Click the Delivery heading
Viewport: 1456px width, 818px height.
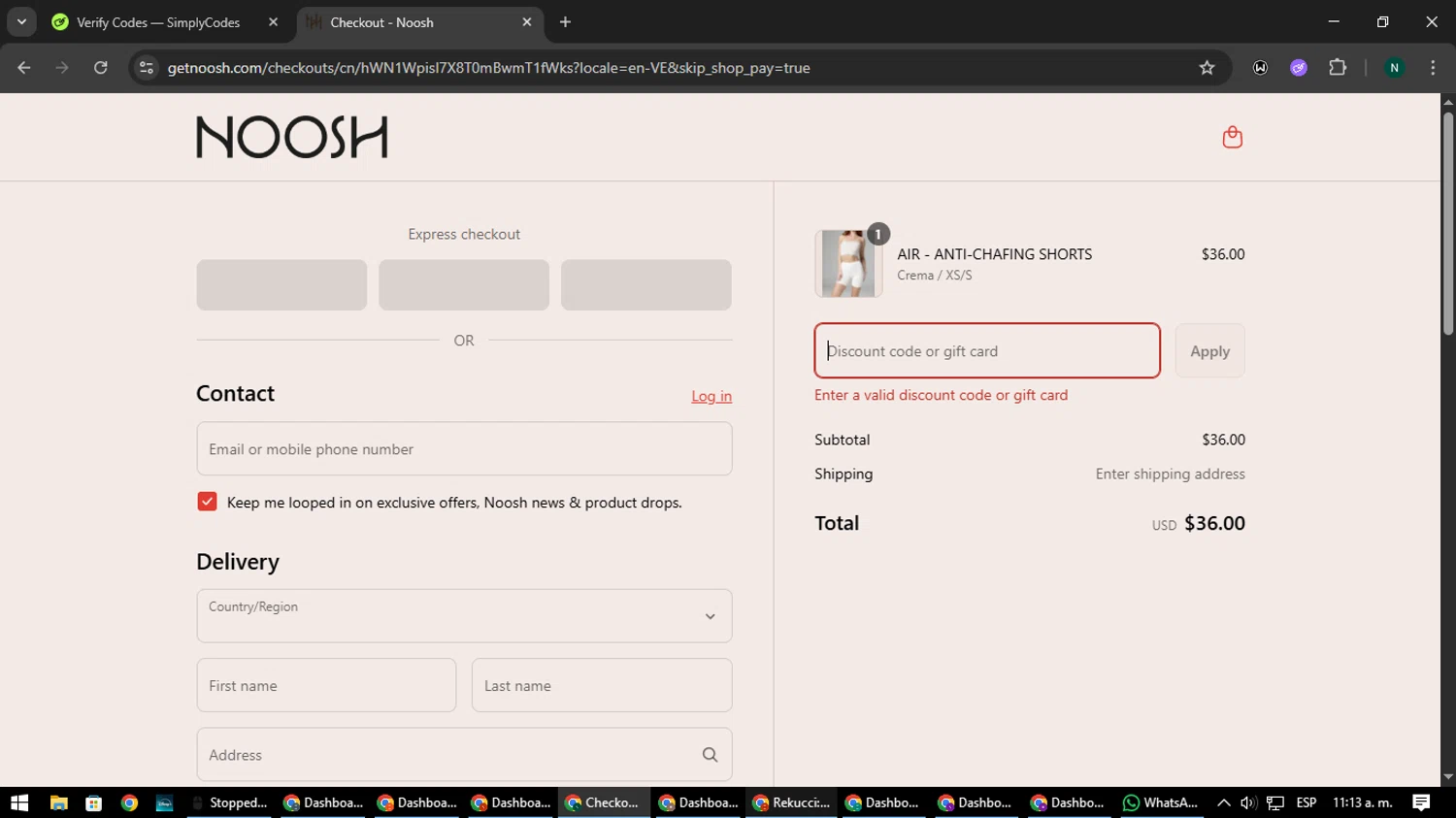[x=238, y=562]
